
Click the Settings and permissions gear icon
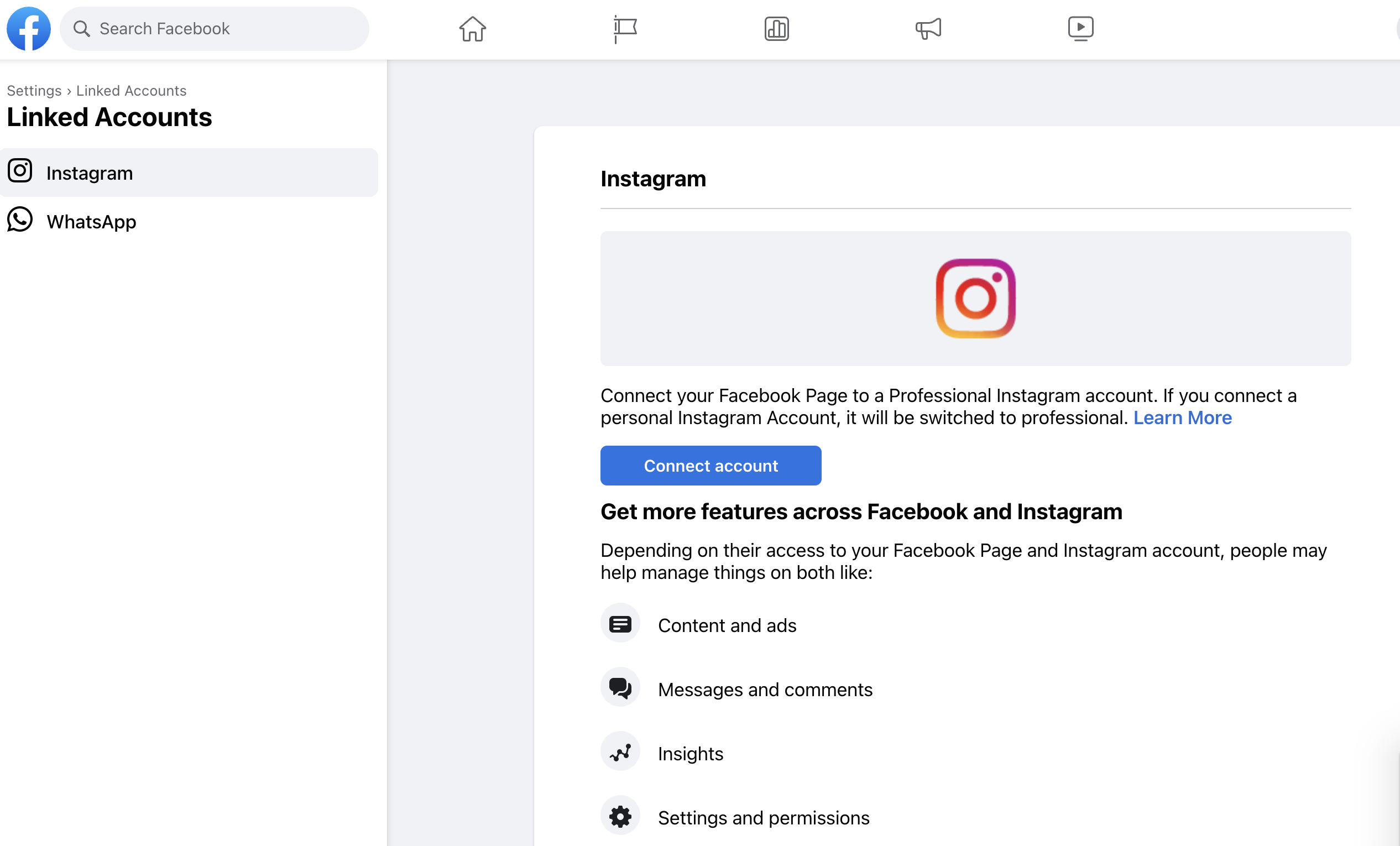(x=620, y=817)
